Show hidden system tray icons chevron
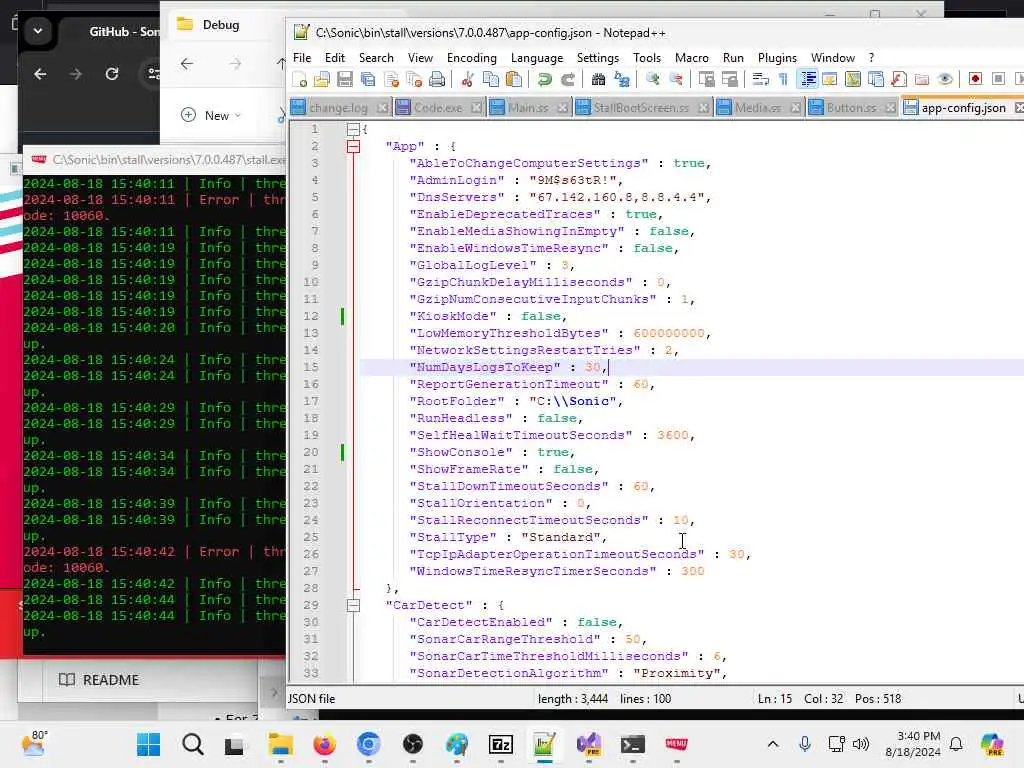The height and width of the screenshot is (768, 1024). pyautogui.click(x=773, y=744)
